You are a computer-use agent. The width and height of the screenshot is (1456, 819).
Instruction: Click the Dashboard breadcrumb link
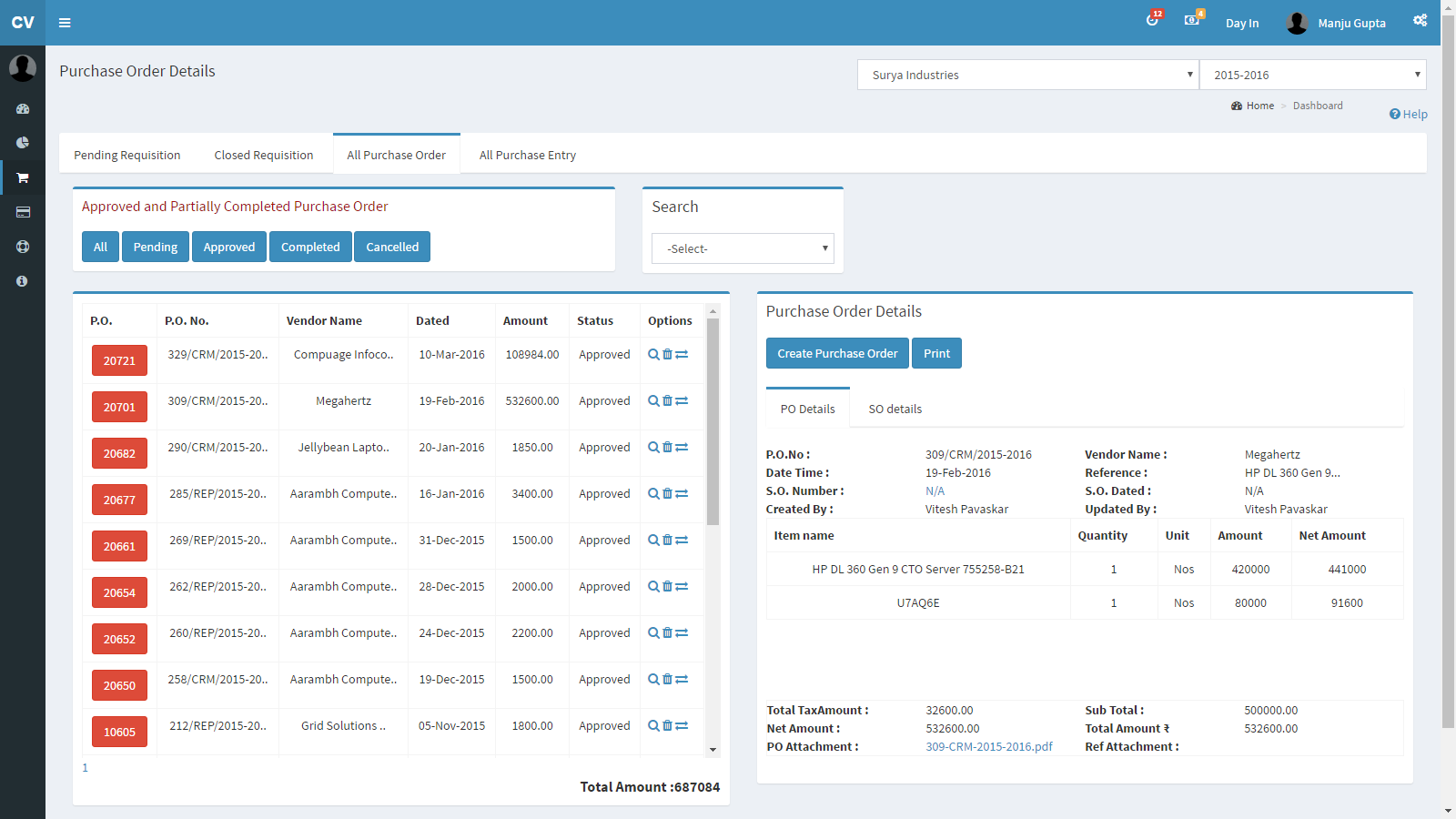tap(1318, 106)
